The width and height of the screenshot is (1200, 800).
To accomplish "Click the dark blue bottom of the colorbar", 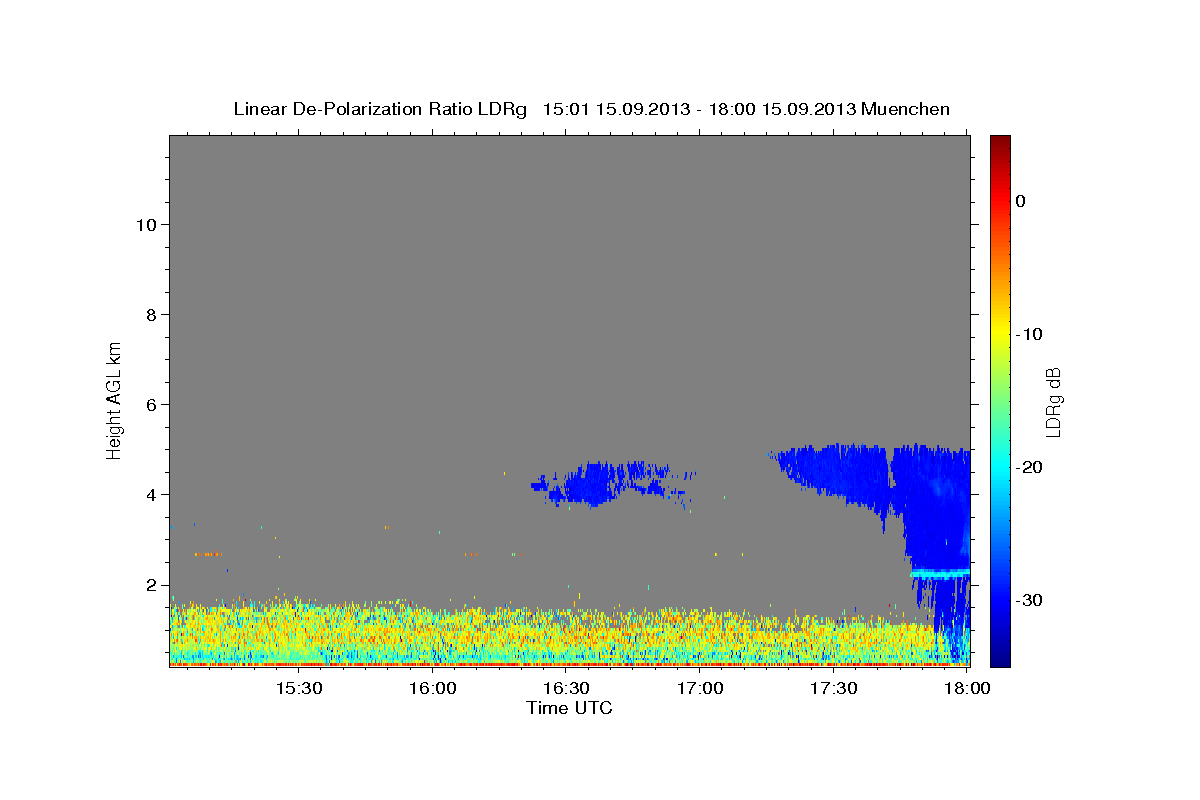I will (x=1000, y=655).
